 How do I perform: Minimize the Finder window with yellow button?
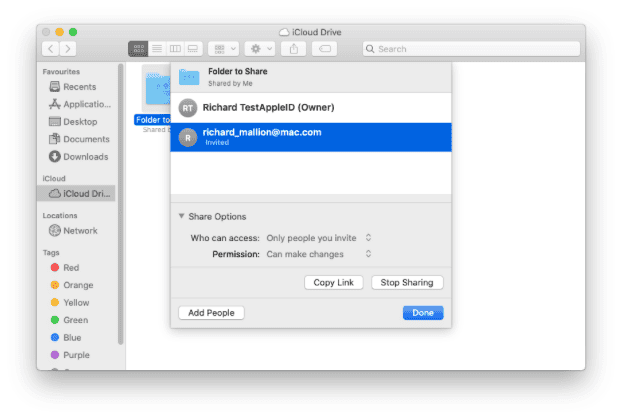(x=60, y=32)
